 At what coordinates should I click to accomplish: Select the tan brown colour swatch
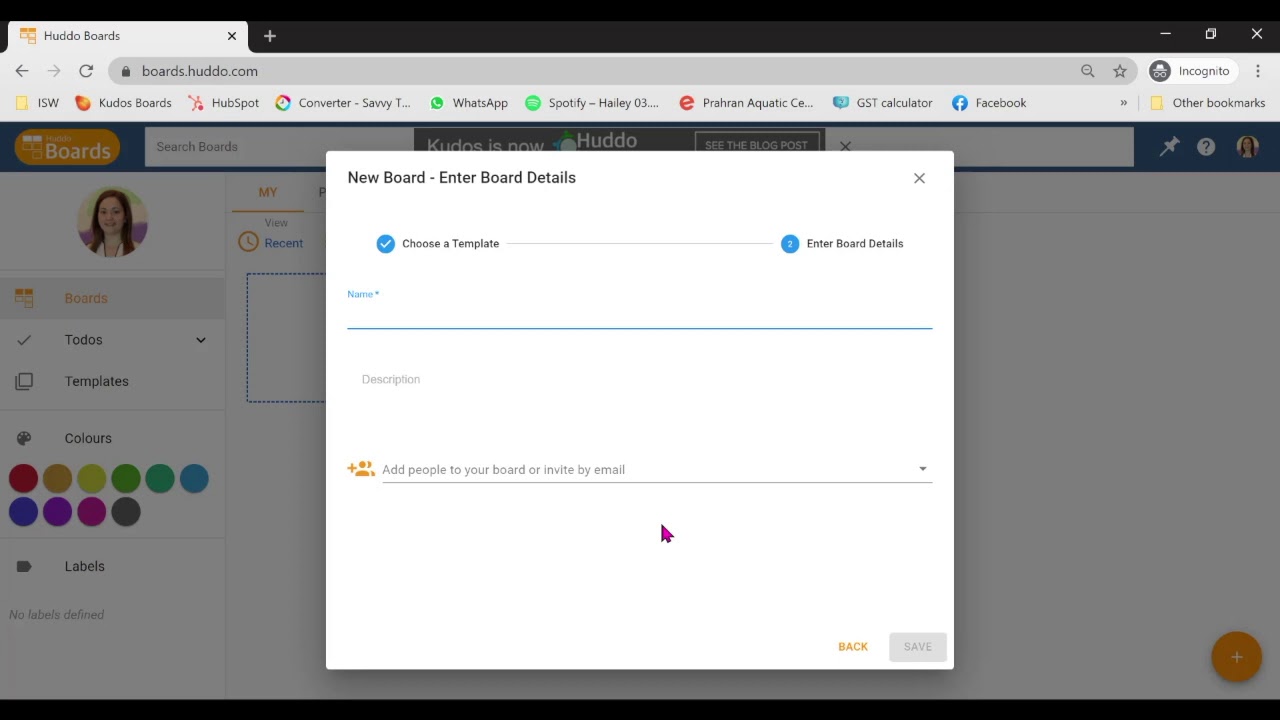tap(57, 478)
